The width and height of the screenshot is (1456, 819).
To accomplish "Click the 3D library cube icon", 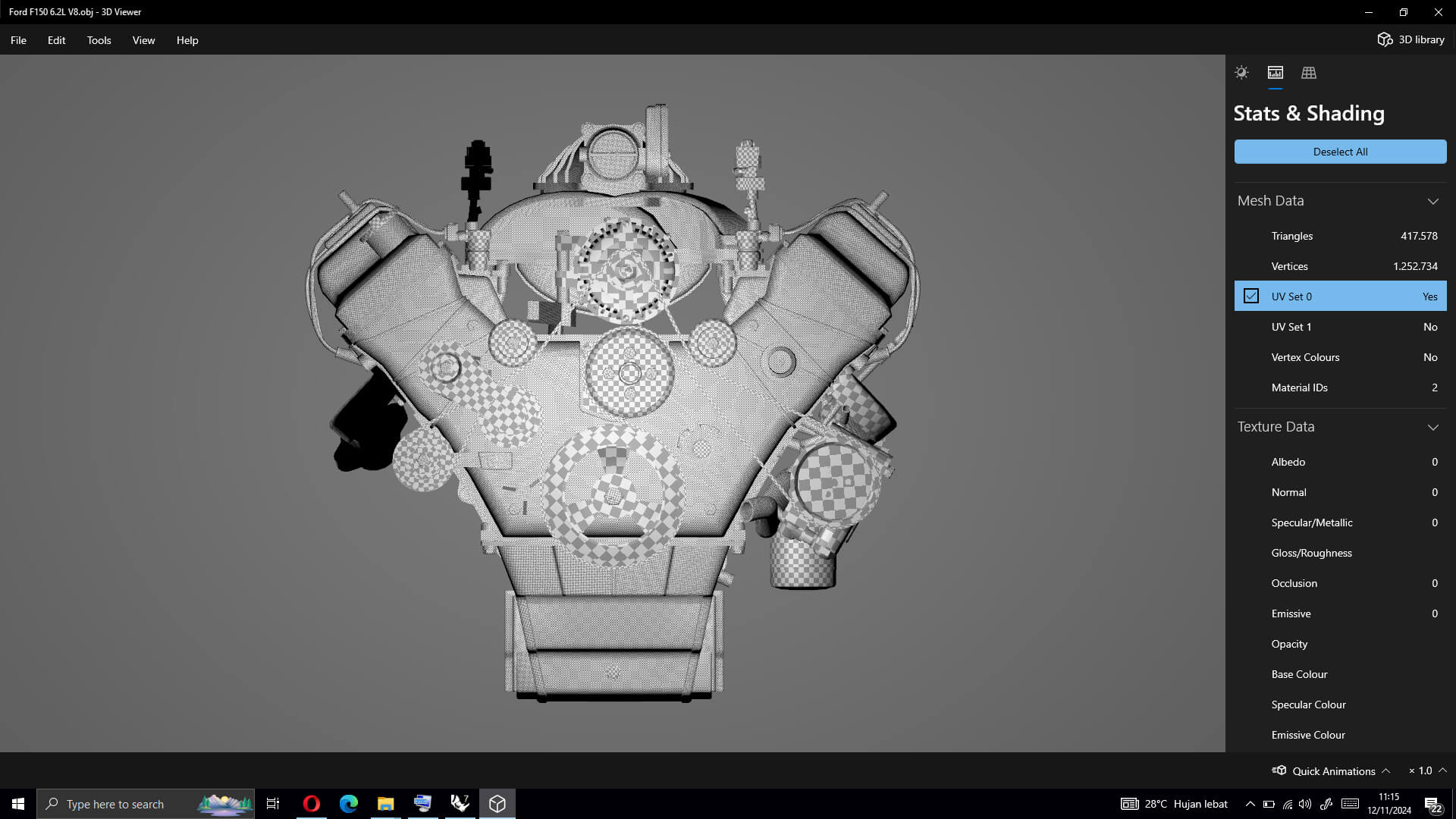I will tap(1385, 39).
